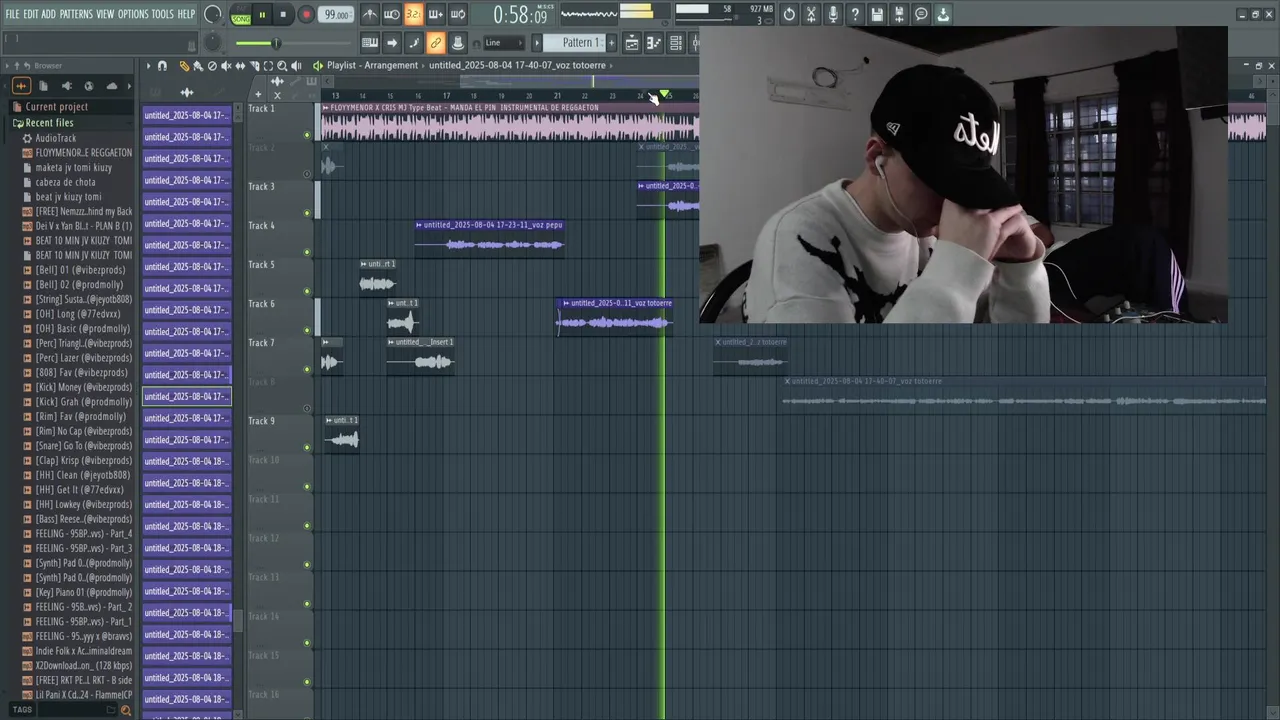1280x720 pixels.
Task: Click the question mark help icon
Action: 855,14
